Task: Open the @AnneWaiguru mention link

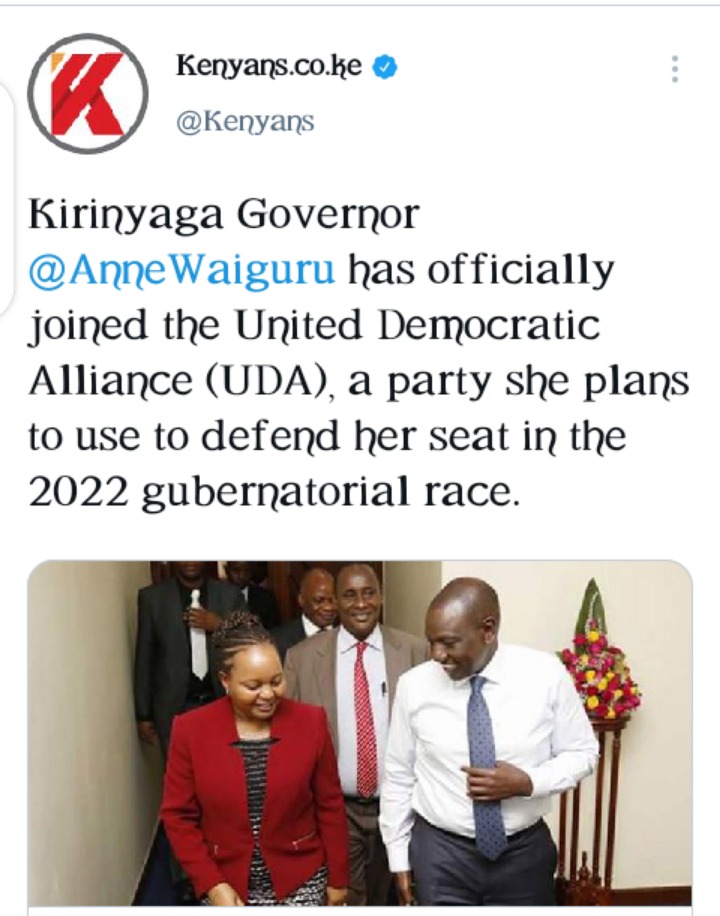Action: (182, 270)
